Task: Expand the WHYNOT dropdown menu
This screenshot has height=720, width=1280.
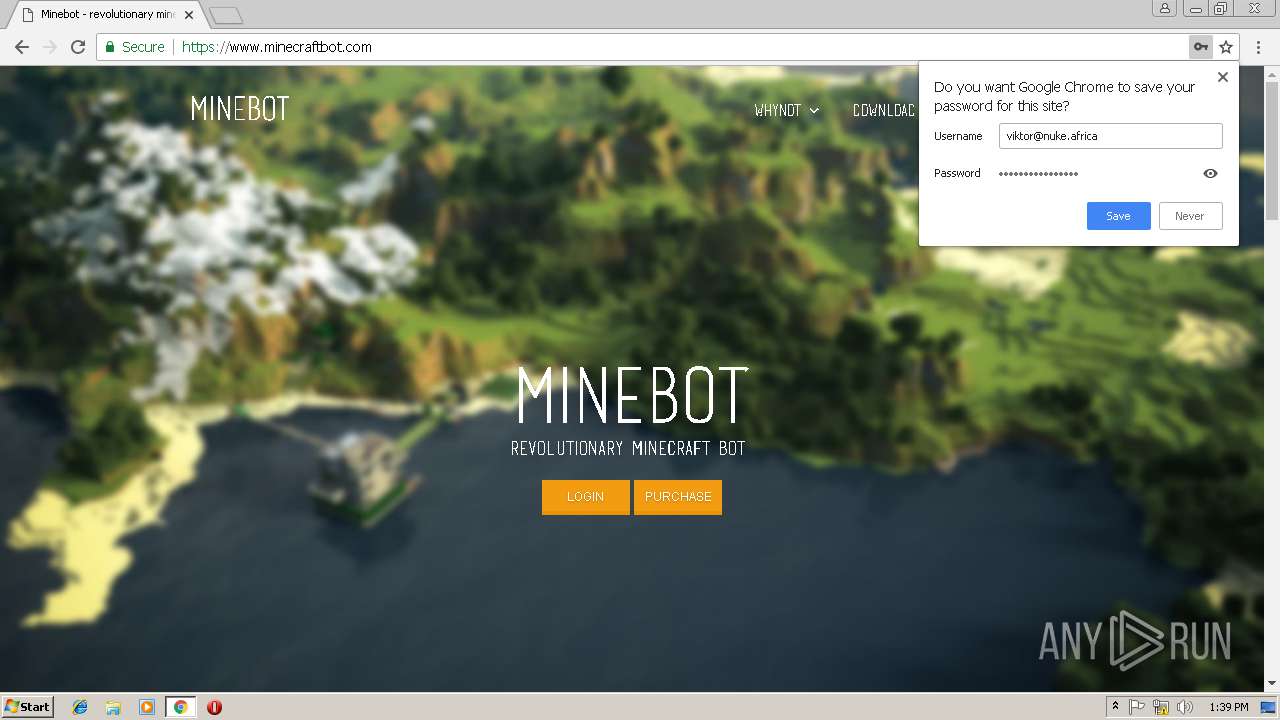Action: pyautogui.click(x=787, y=110)
